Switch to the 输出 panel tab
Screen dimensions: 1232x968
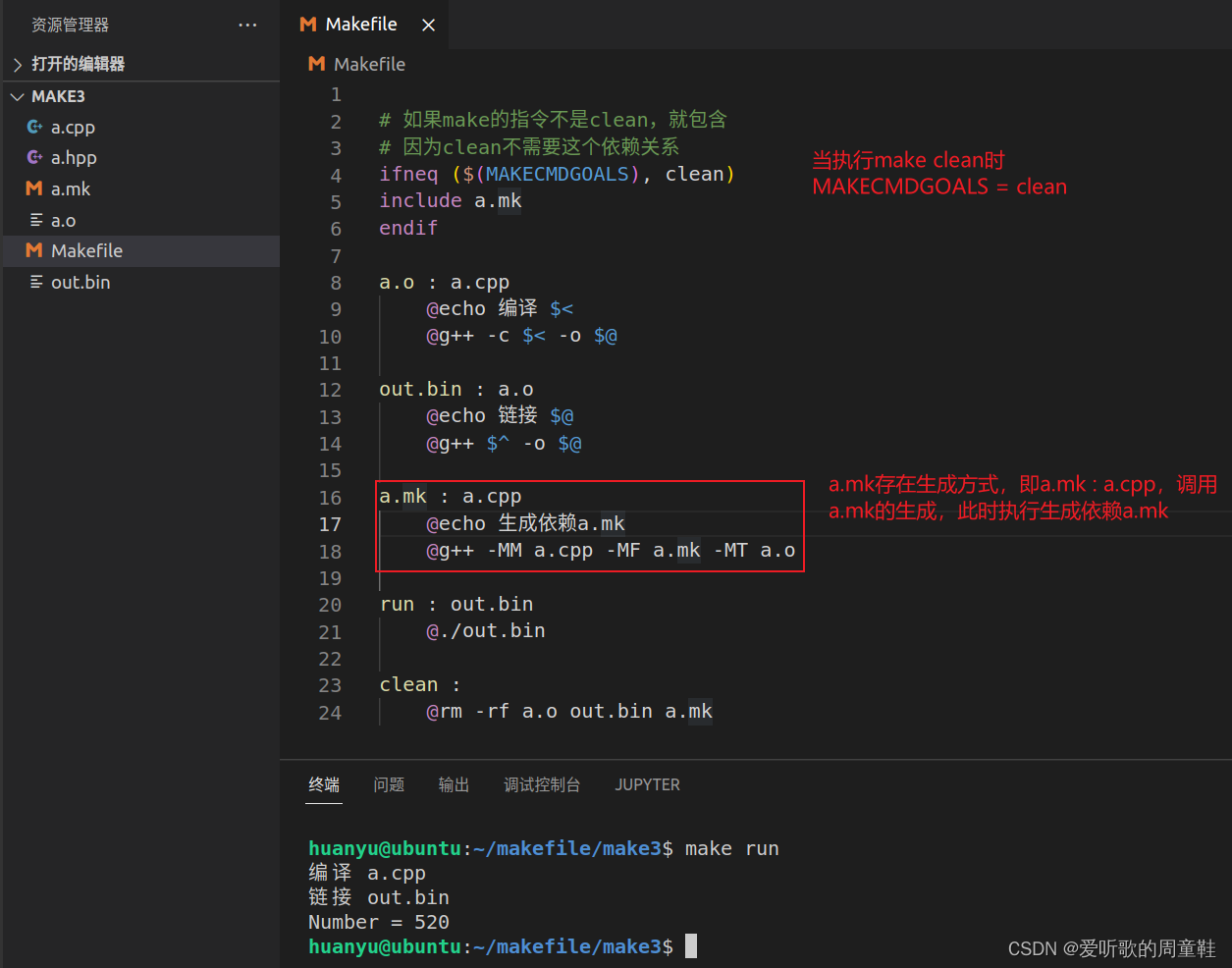point(454,784)
